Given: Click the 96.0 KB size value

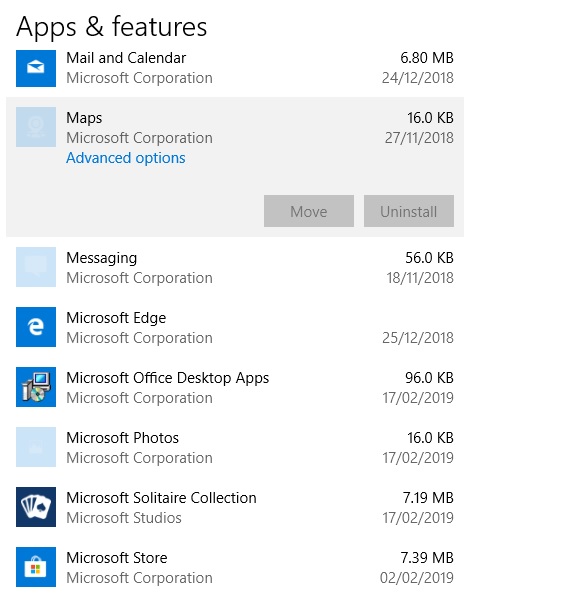Looking at the screenshot, I should (429, 378).
